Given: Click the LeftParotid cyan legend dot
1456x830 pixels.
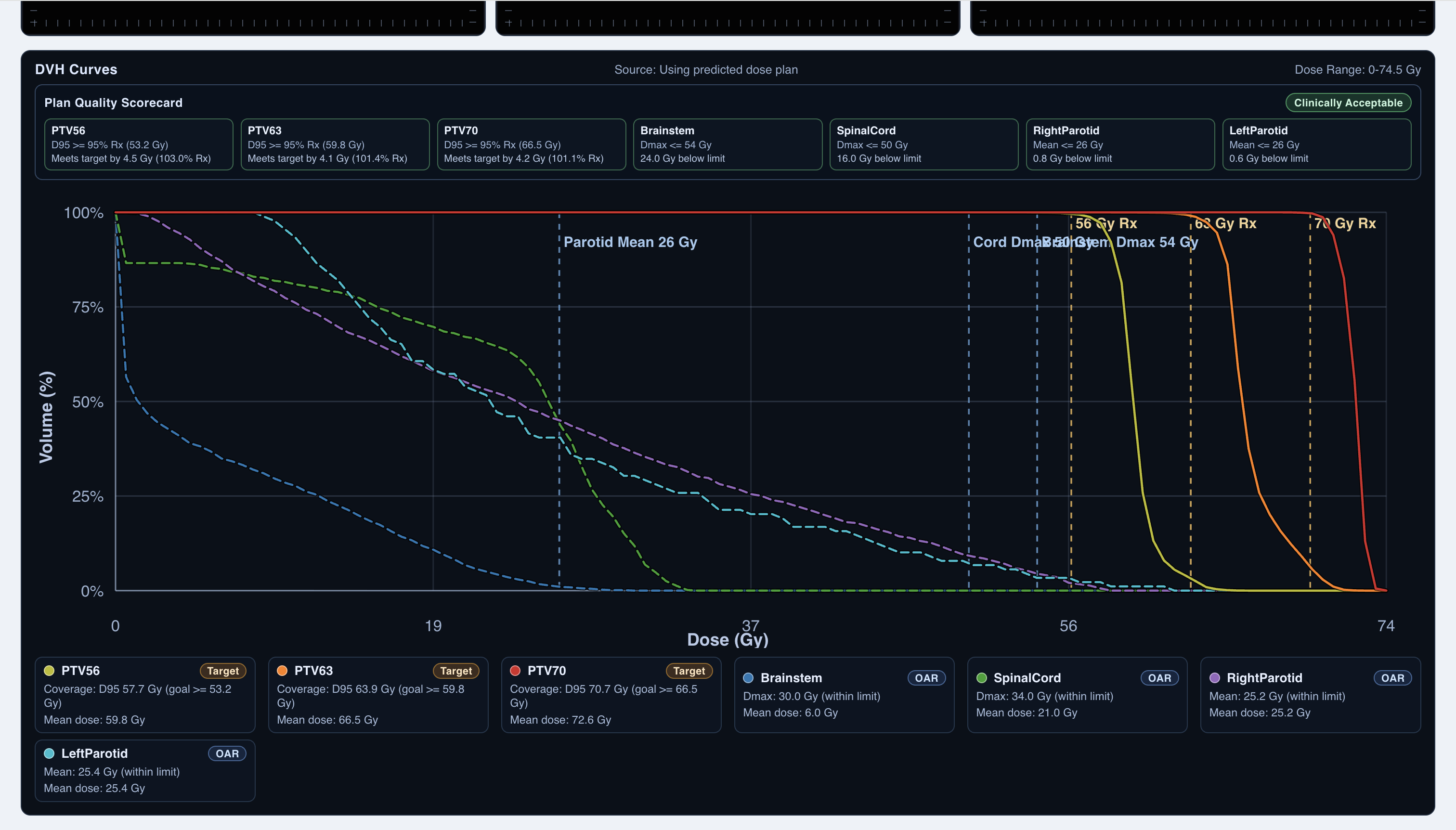Looking at the screenshot, I should click(49, 753).
